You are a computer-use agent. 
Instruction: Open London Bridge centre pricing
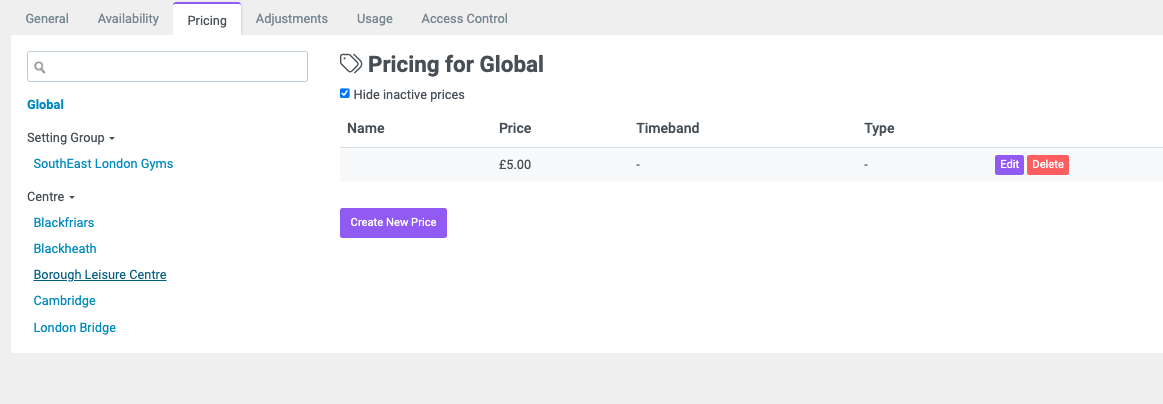pos(75,327)
